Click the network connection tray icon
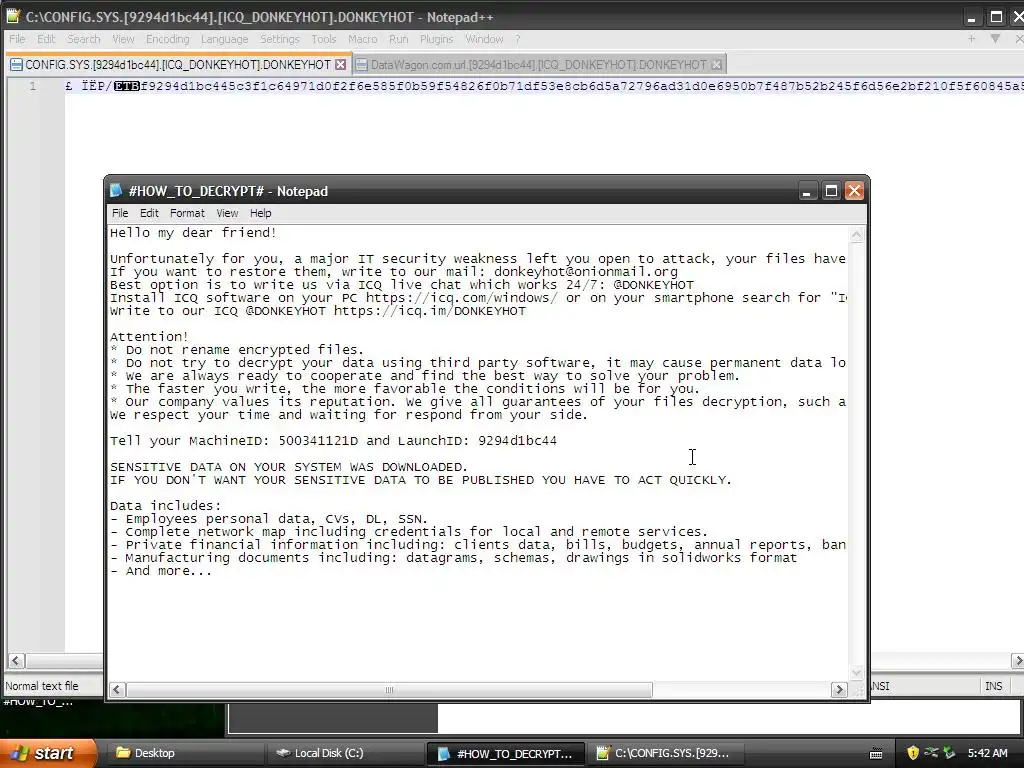The width and height of the screenshot is (1024, 768). pos(931,753)
